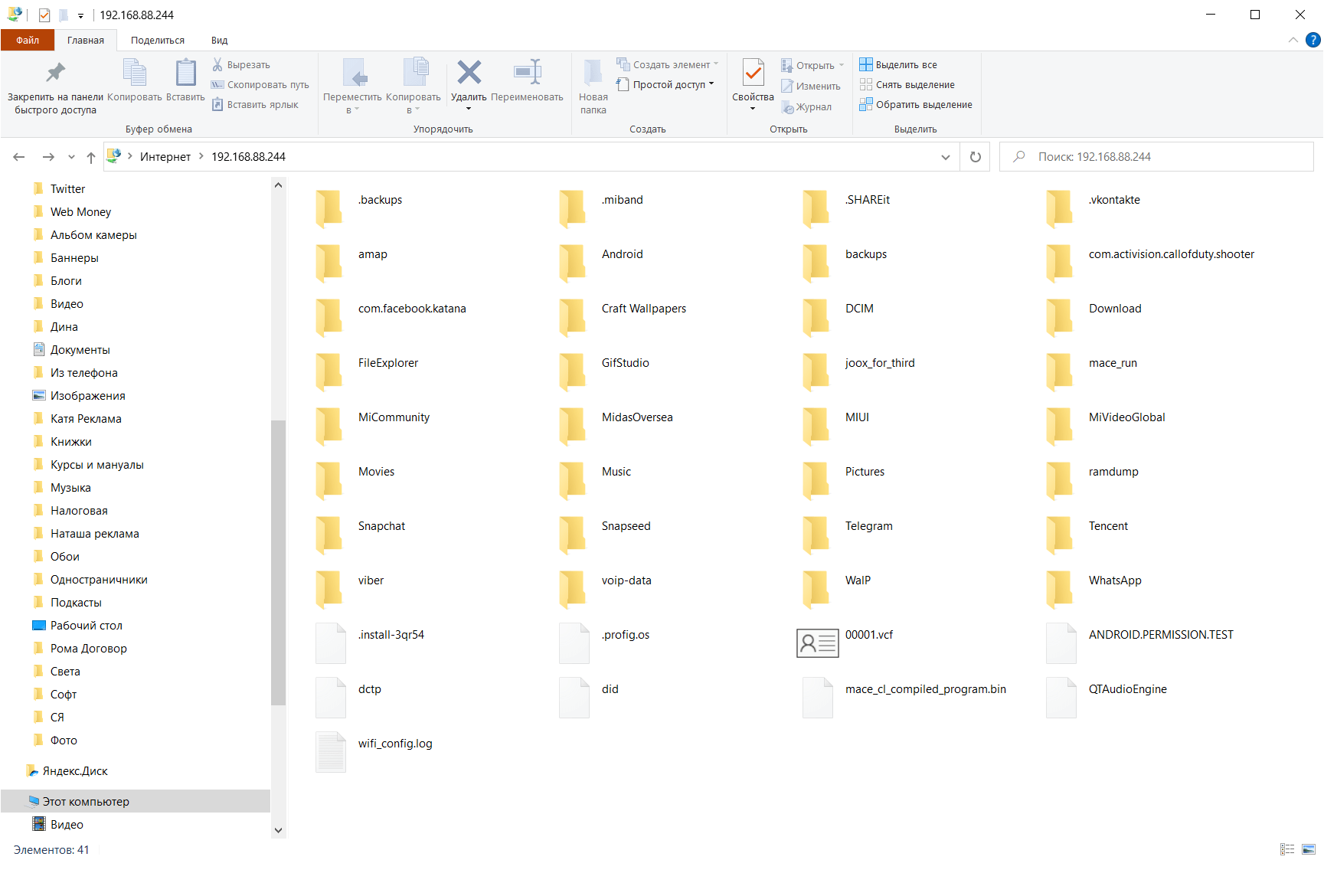Image resolution: width=1324 pixels, height=896 pixels.
Task: Click the Rename (Переименовать) icon
Action: tap(527, 74)
